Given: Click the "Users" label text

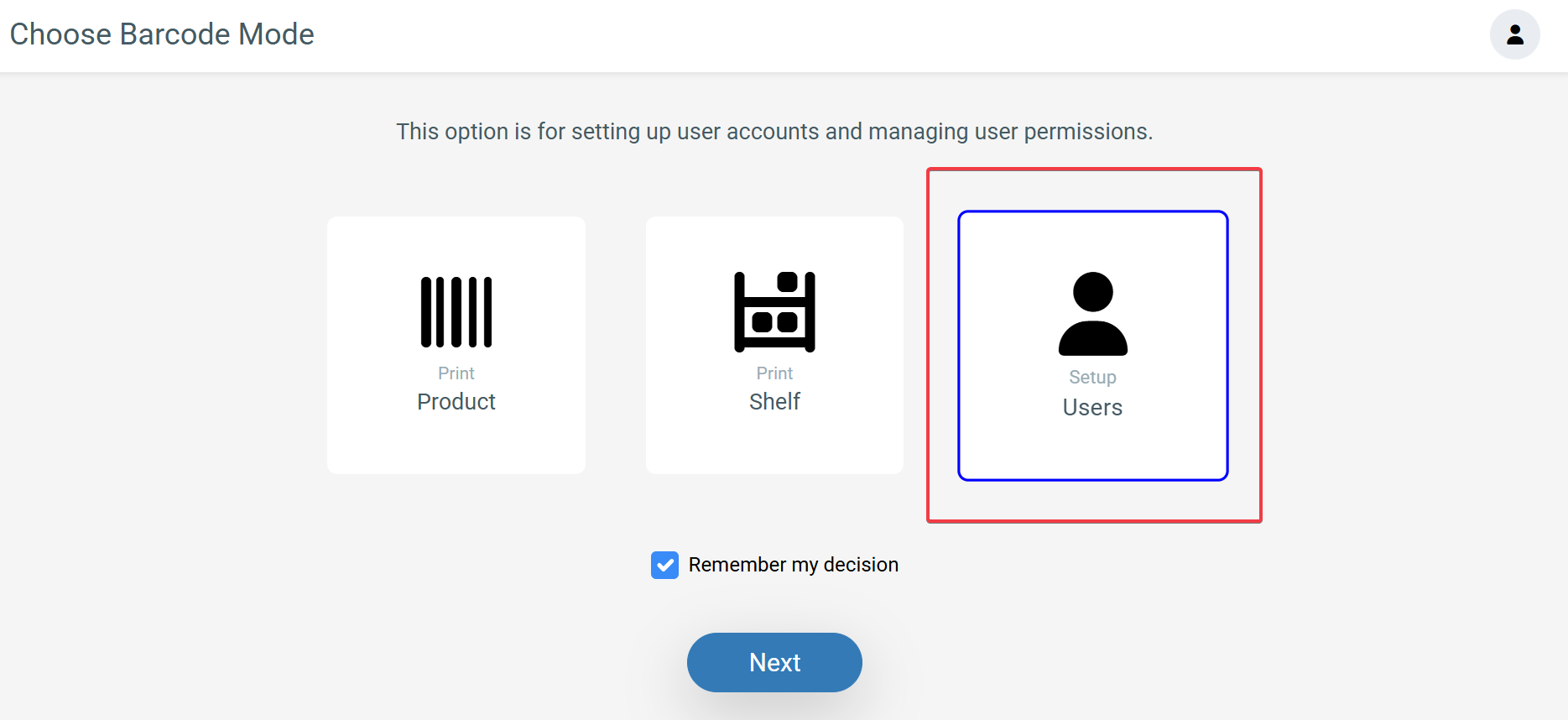Looking at the screenshot, I should coord(1092,408).
